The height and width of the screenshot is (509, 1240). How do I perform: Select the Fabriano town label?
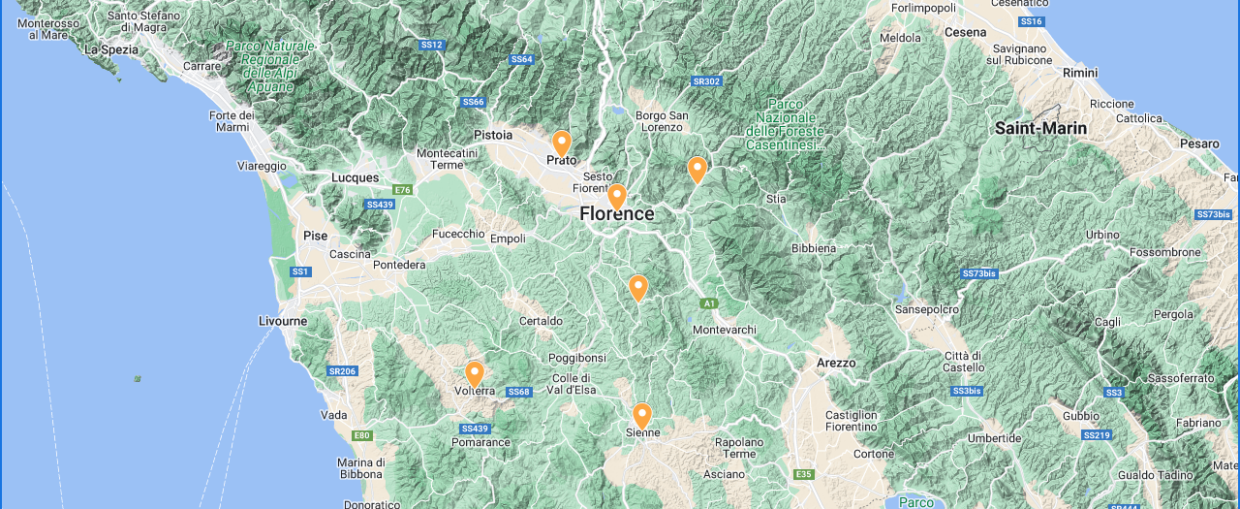tap(1199, 423)
